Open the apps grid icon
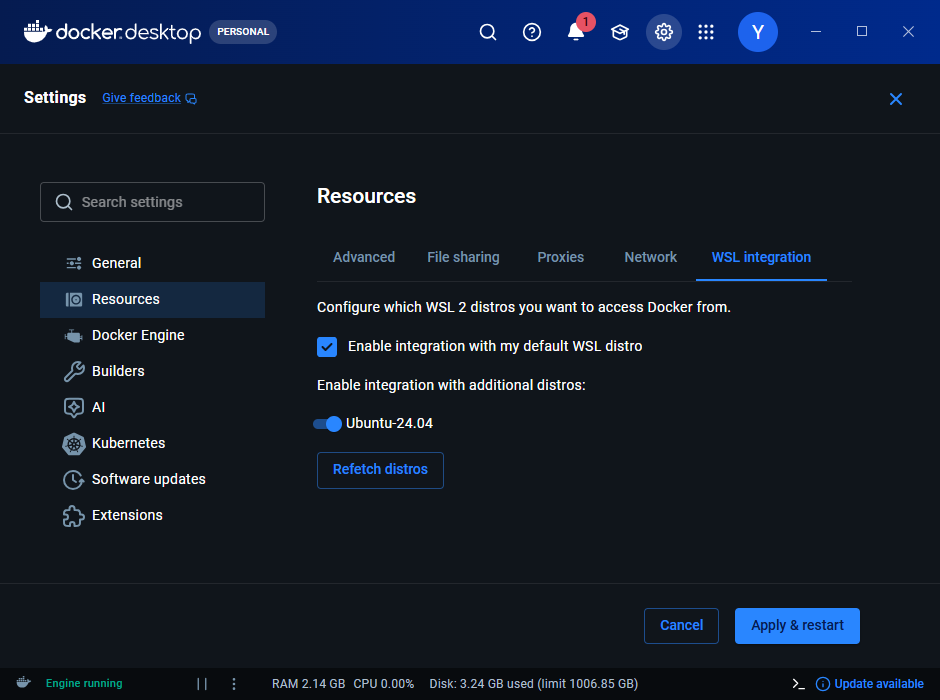Viewport: 940px width, 700px height. 706,32
